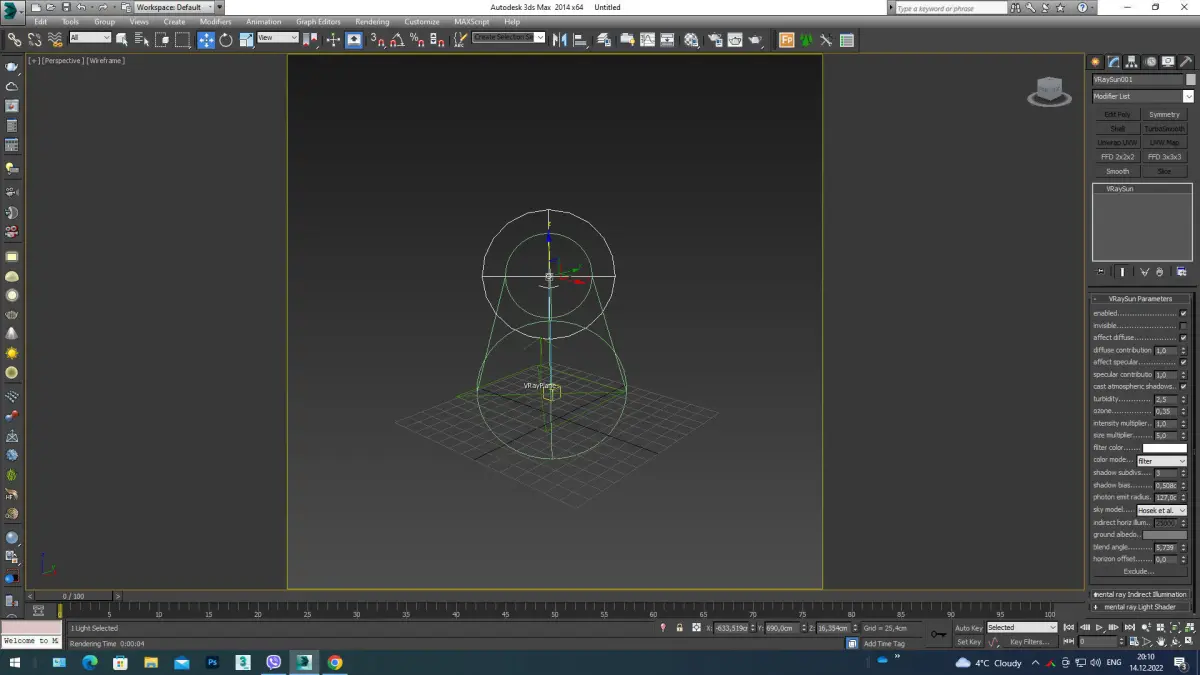Open the Material Editor

(x=691, y=40)
